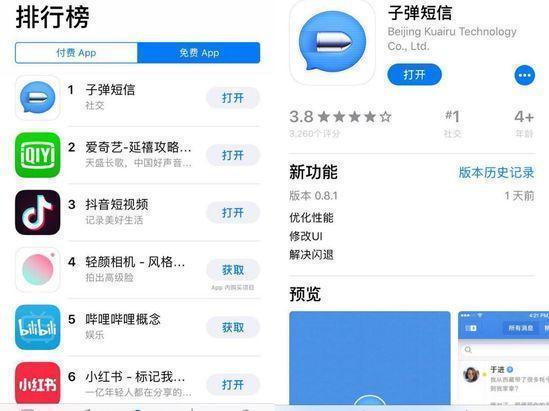The height and width of the screenshot is (411, 549).
Task: Open 小红书 with its 打开 button
Action: [233, 385]
